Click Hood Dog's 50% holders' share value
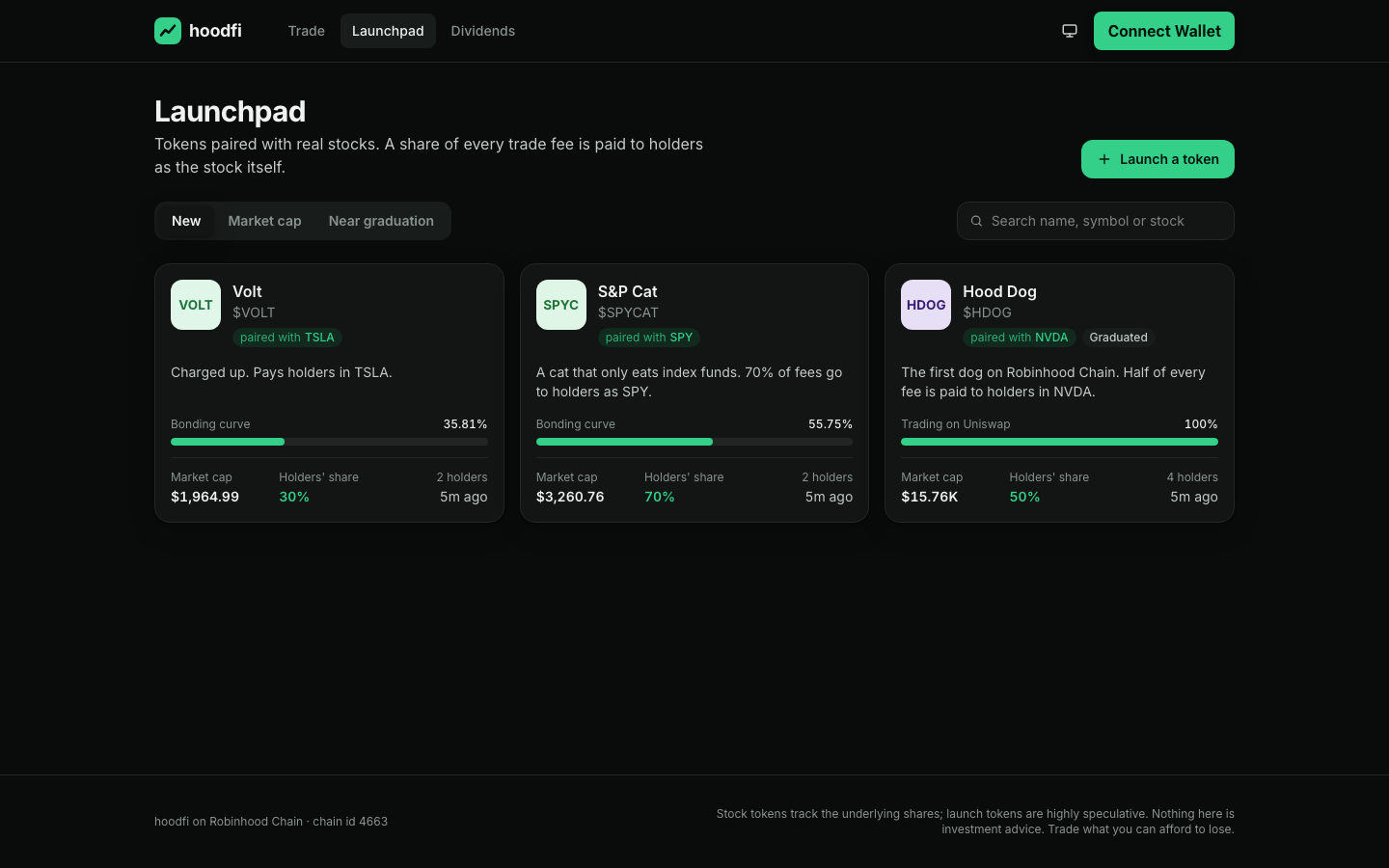1389x868 pixels. pos(1024,497)
